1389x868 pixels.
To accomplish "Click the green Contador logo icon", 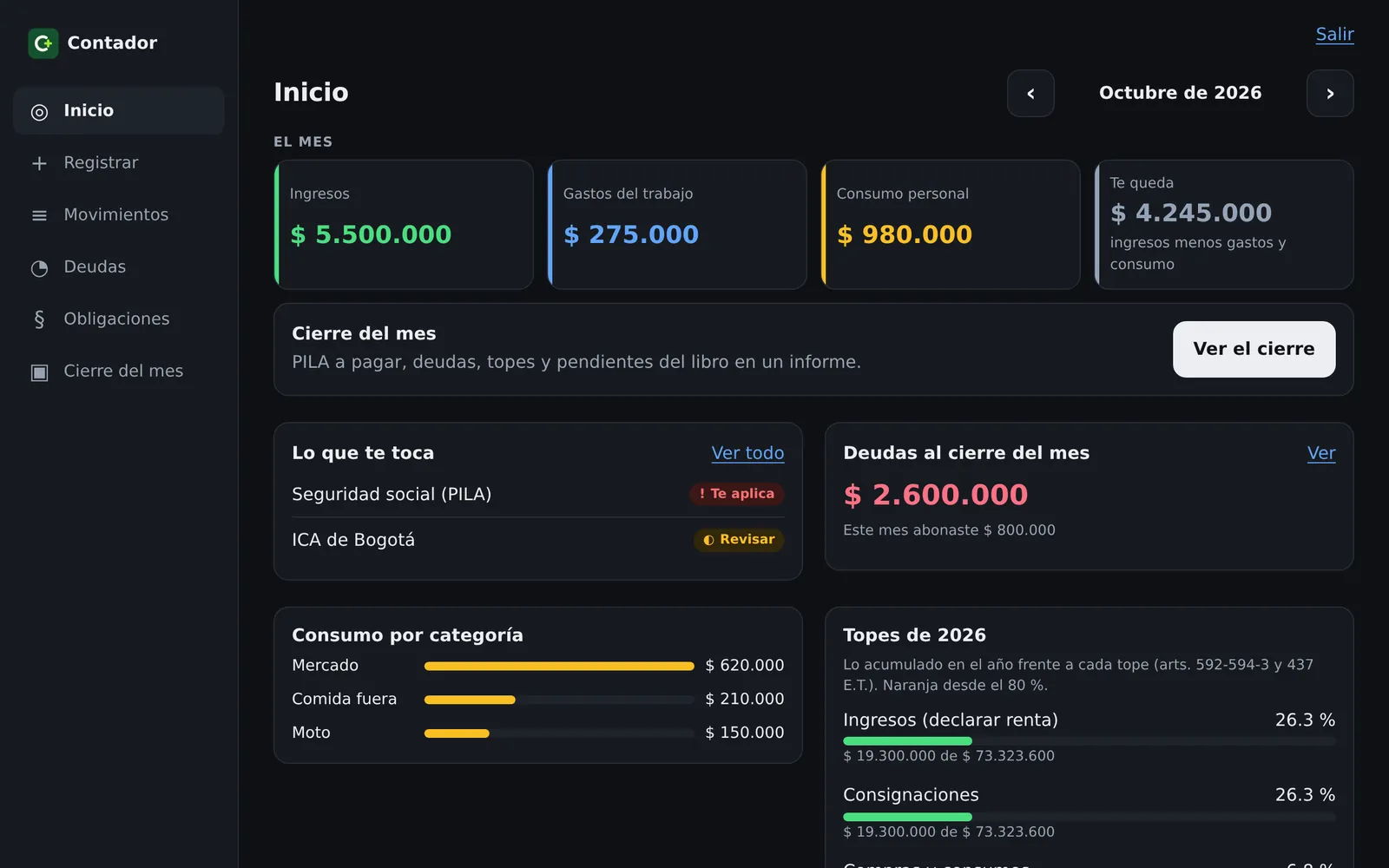I will coord(43,43).
